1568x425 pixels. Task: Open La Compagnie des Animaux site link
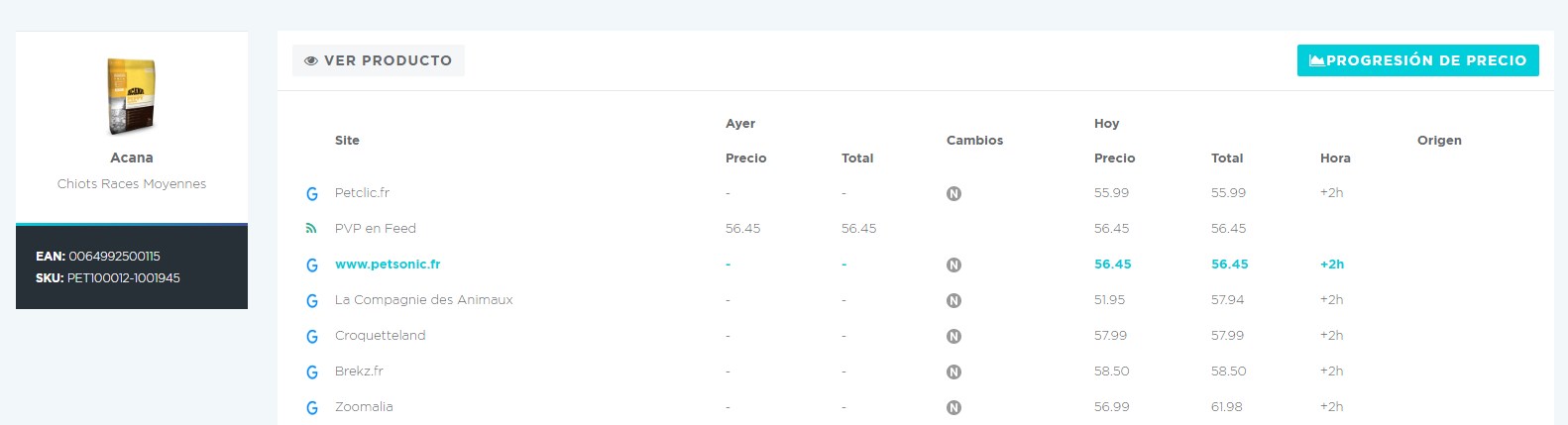[424, 300]
